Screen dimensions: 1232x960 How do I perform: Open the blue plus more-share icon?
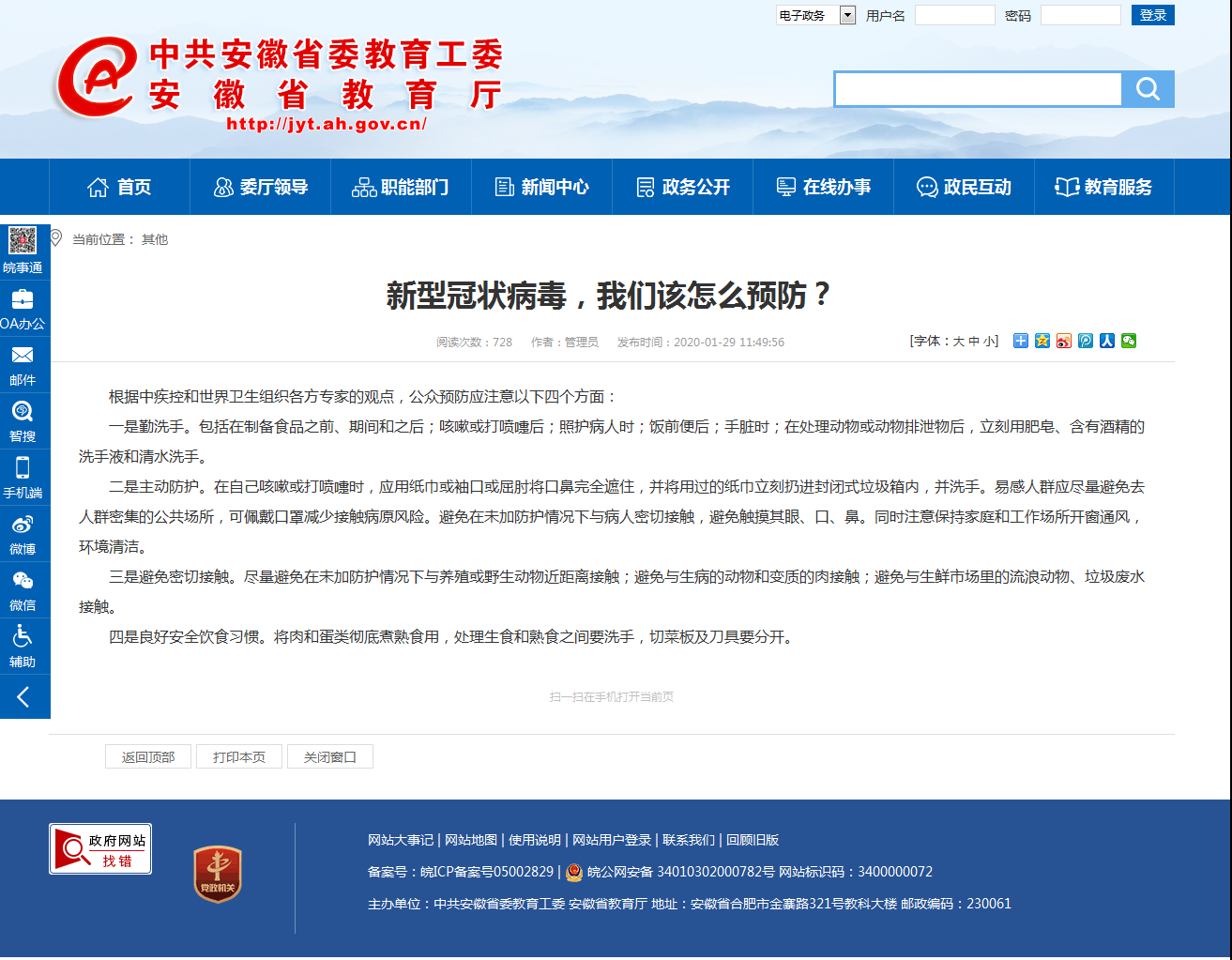[1020, 341]
